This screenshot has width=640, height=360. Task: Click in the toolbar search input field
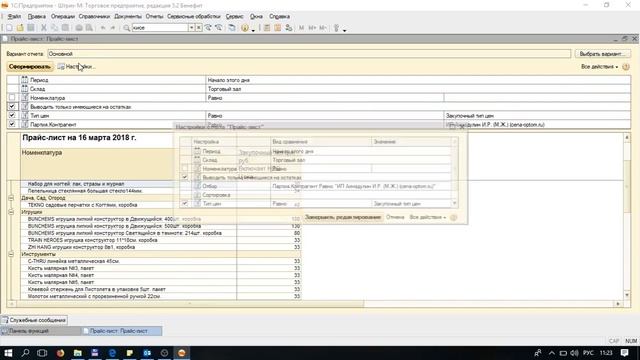tap(160, 28)
